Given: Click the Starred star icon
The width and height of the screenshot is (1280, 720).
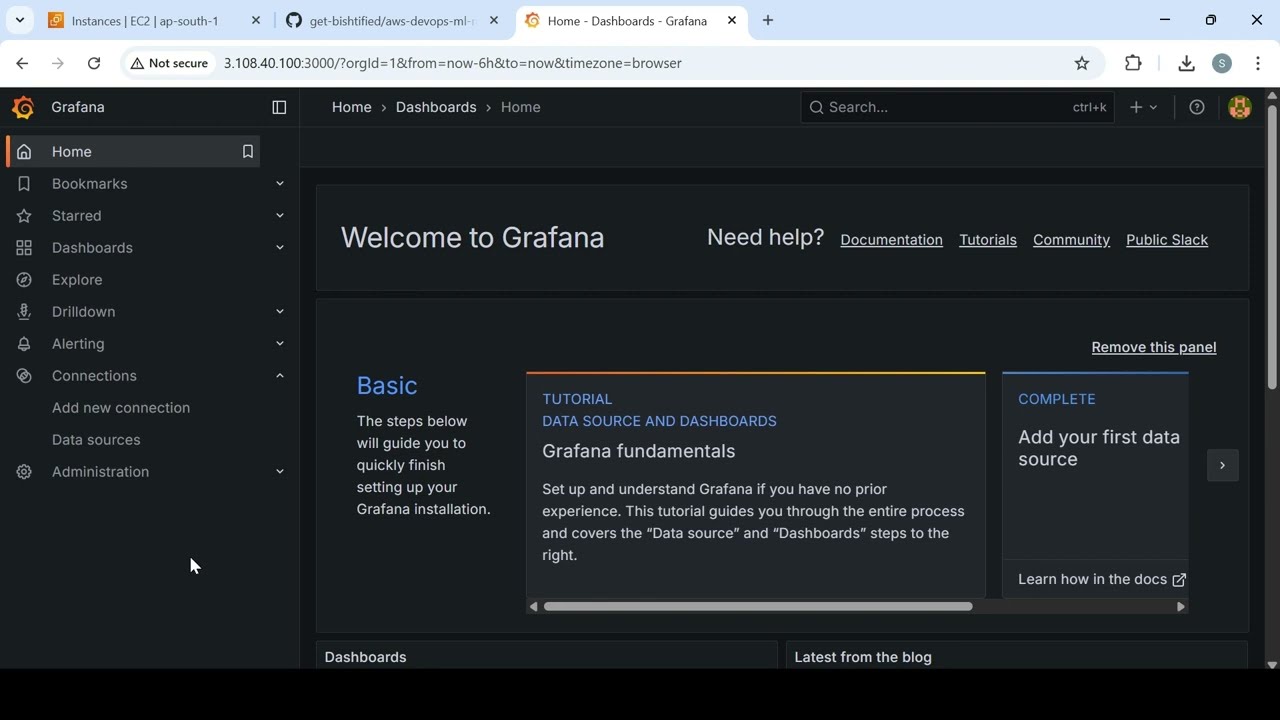Looking at the screenshot, I should [x=24, y=216].
